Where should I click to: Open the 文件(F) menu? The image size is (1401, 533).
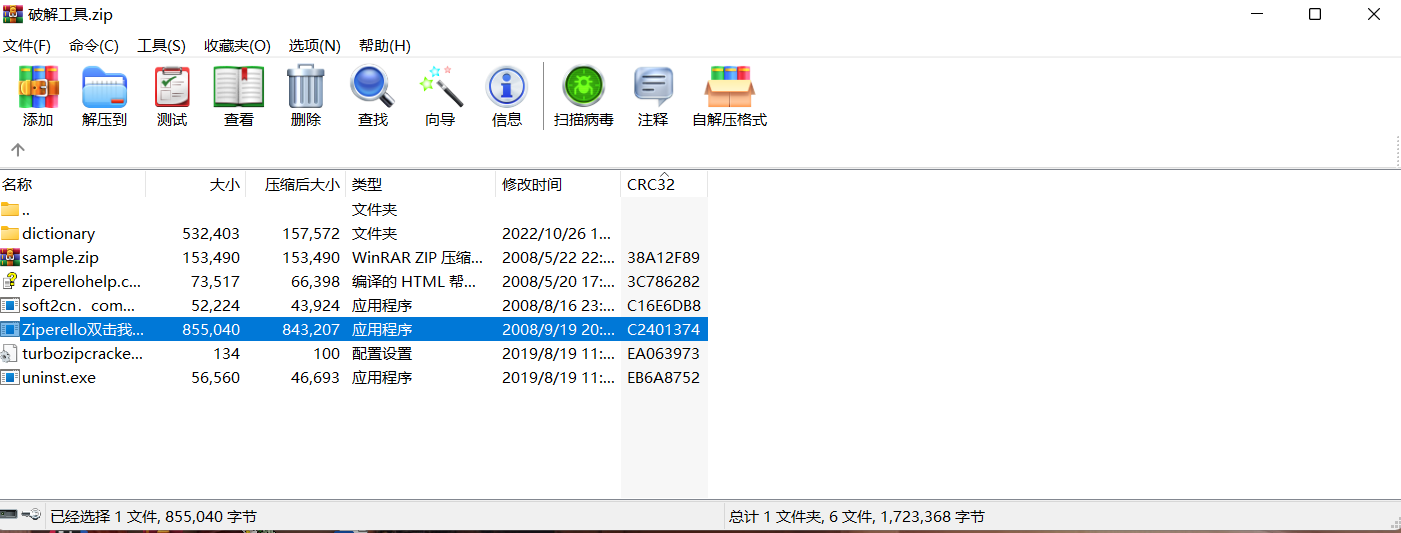pos(27,46)
